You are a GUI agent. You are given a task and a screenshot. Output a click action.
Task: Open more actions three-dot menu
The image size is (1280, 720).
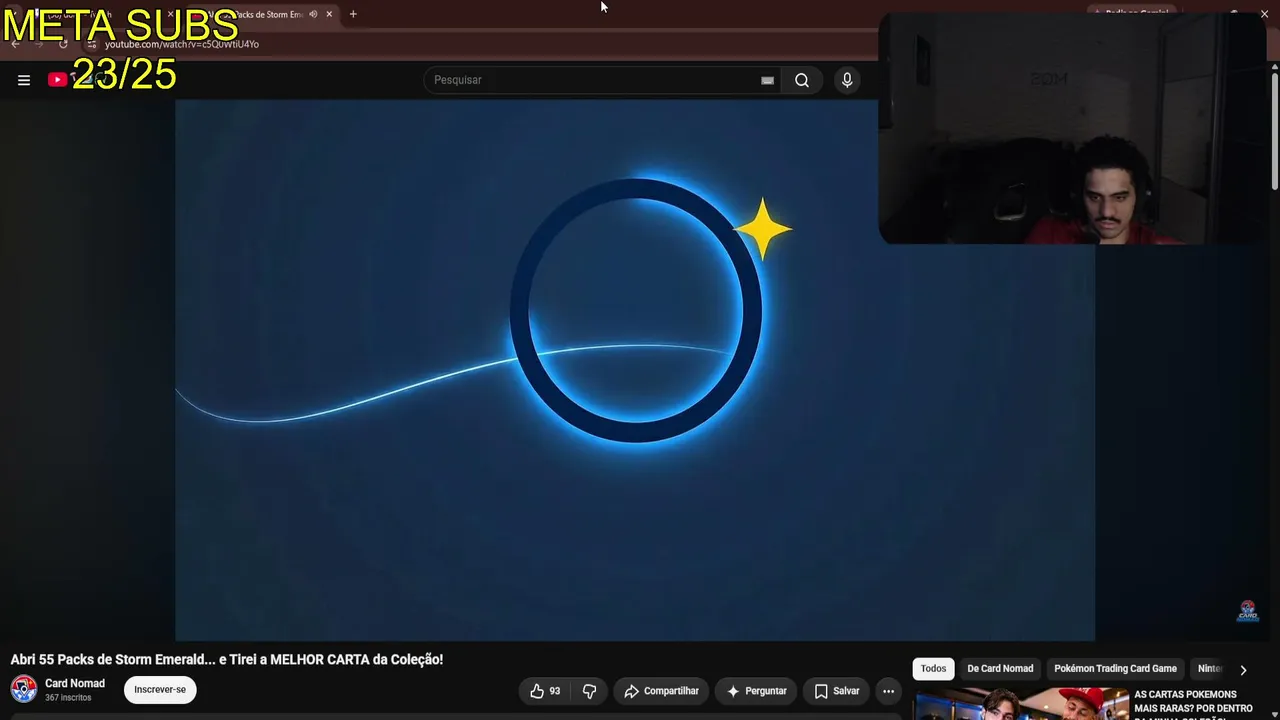pos(888,691)
